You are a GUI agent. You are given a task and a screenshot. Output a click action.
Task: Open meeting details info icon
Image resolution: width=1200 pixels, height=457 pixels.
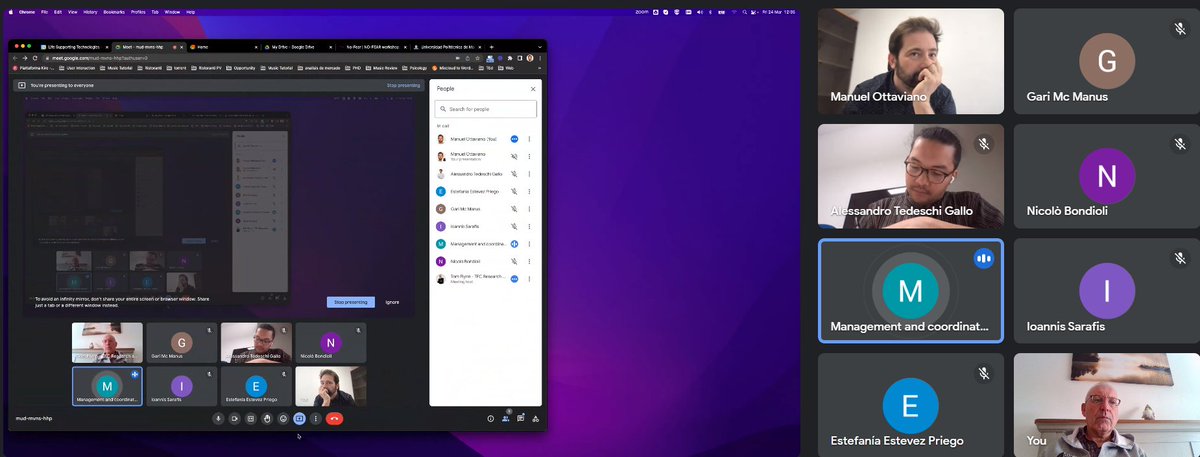pos(490,418)
